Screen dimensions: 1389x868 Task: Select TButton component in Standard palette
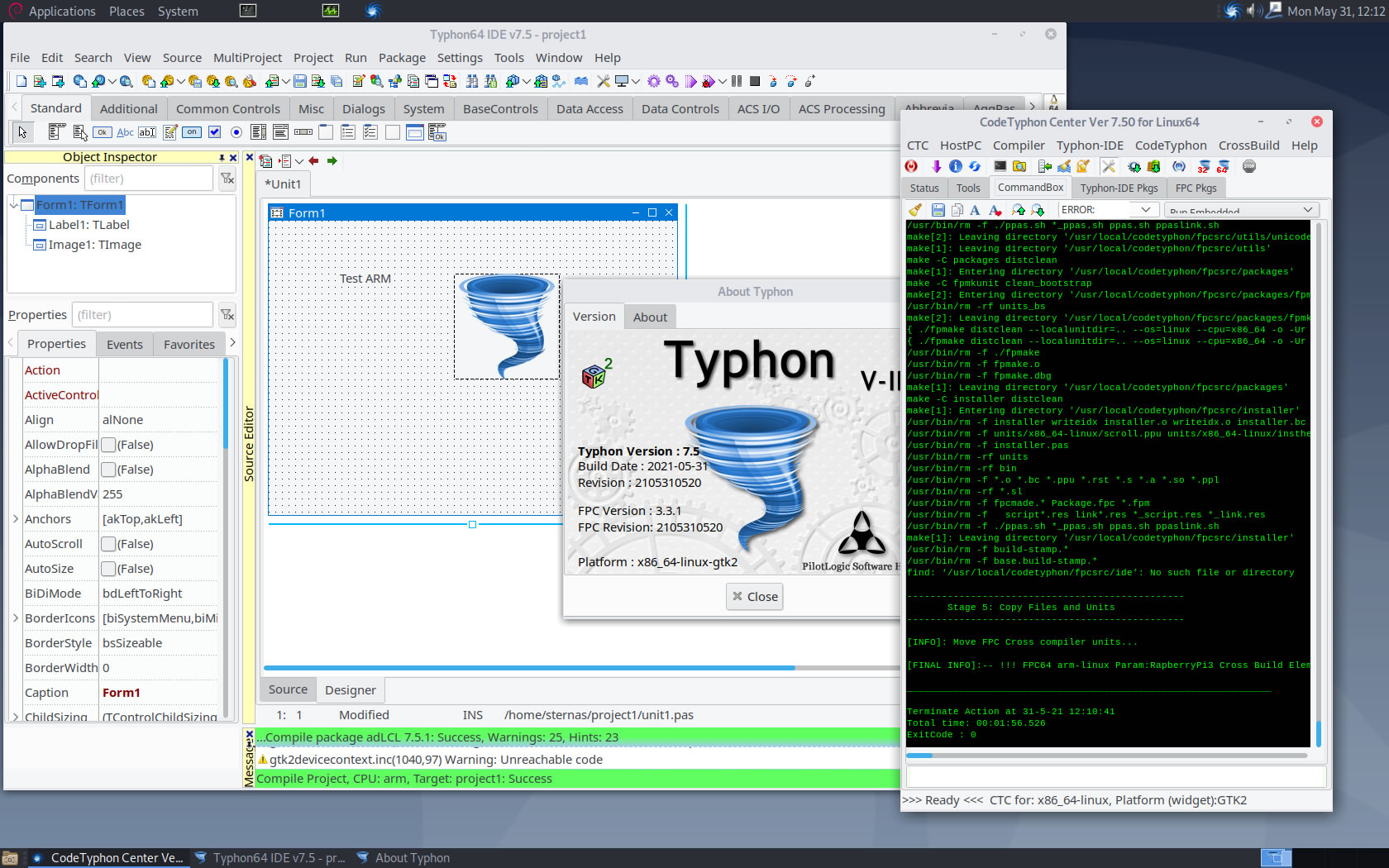tap(102, 132)
